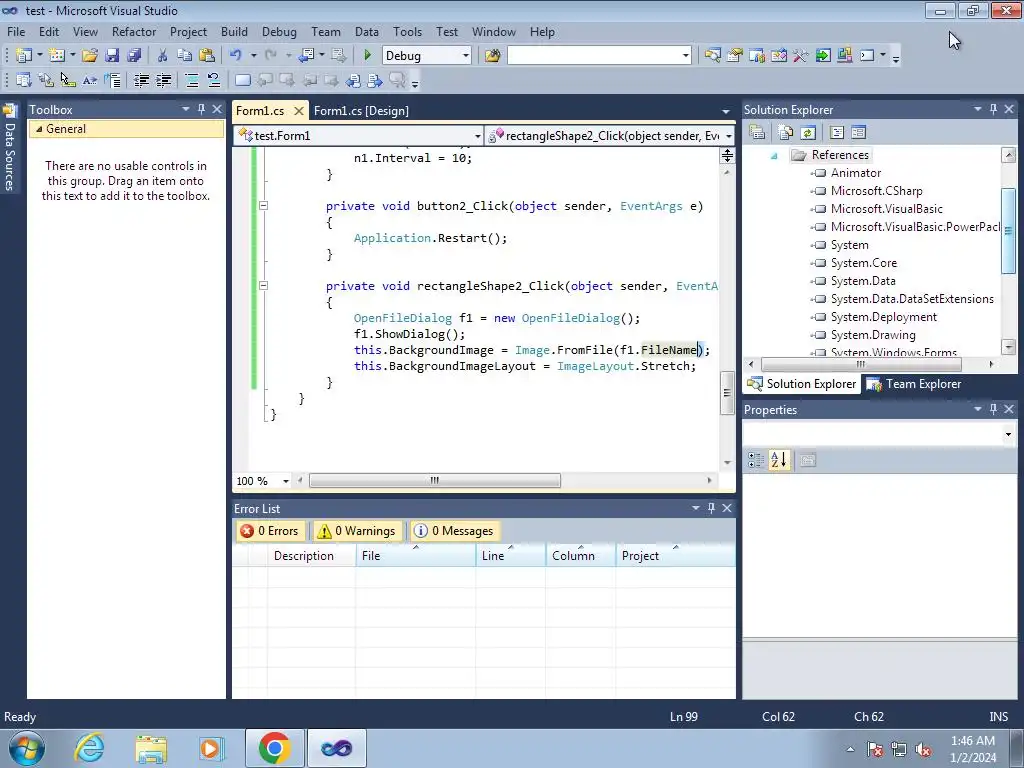Switch Properties to Categorized view icon
The image size is (1024, 768).
click(x=756, y=460)
